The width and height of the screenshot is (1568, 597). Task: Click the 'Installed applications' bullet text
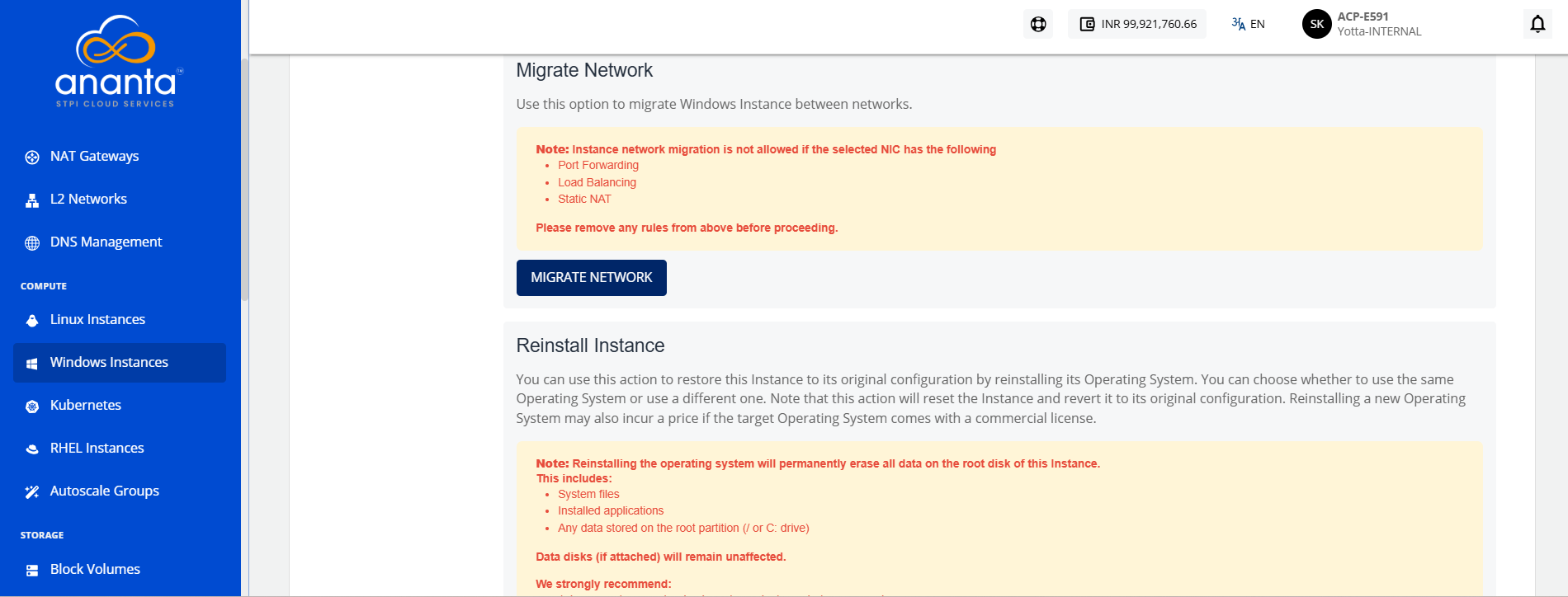click(x=611, y=511)
